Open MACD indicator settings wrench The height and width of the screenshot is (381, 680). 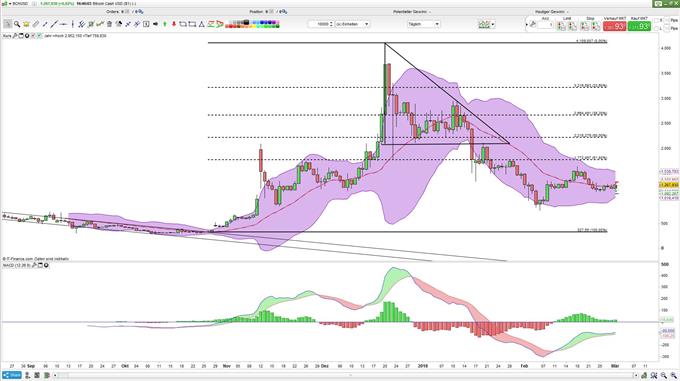(35, 265)
